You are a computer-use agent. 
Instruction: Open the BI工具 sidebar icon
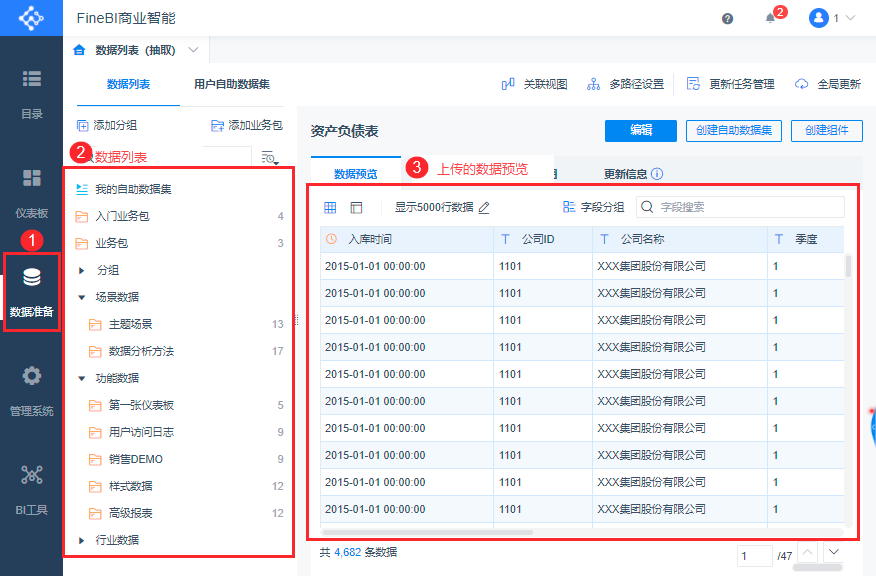[x=32, y=474]
